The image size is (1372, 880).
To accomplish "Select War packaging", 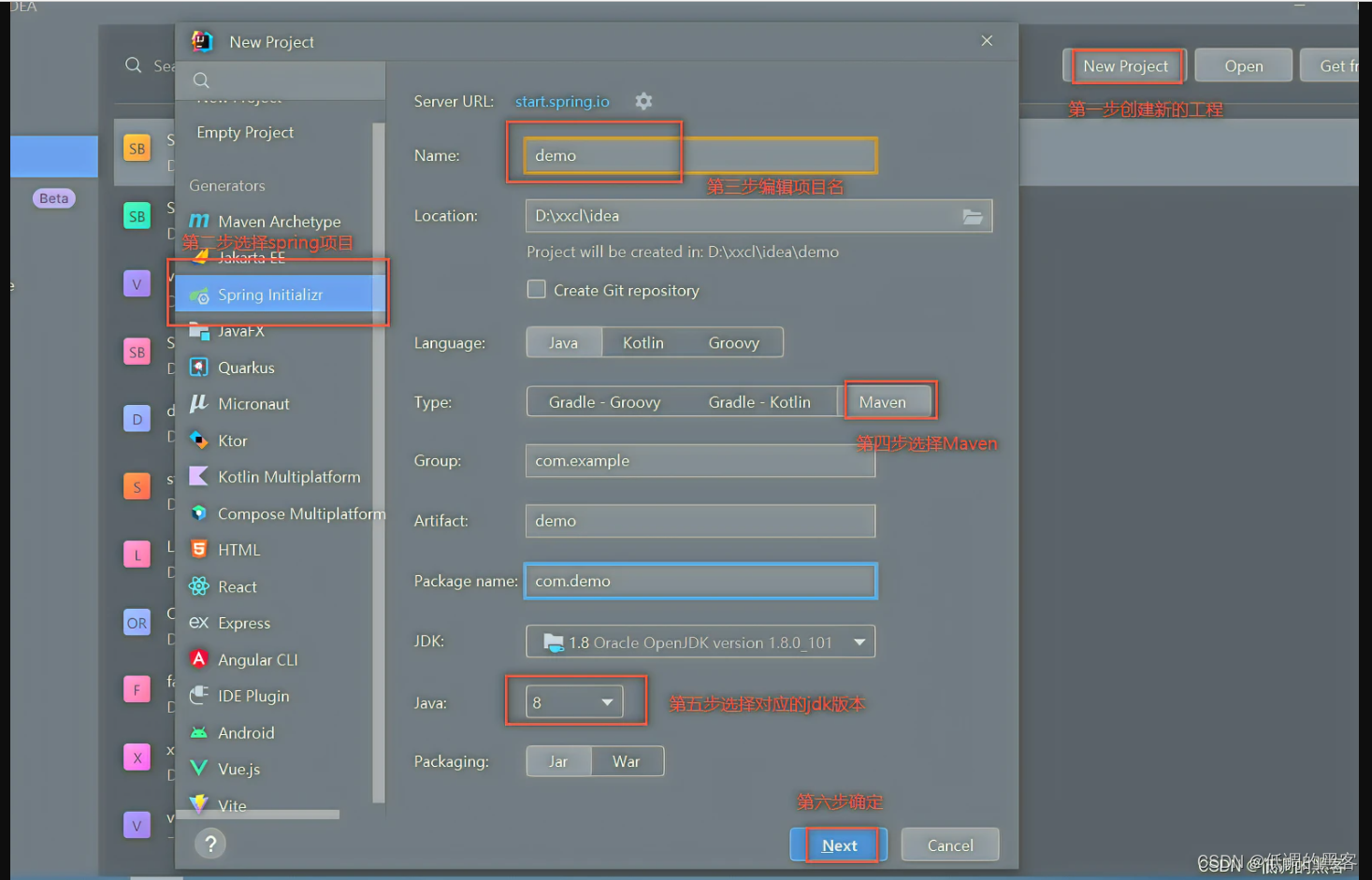I will pos(628,761).
